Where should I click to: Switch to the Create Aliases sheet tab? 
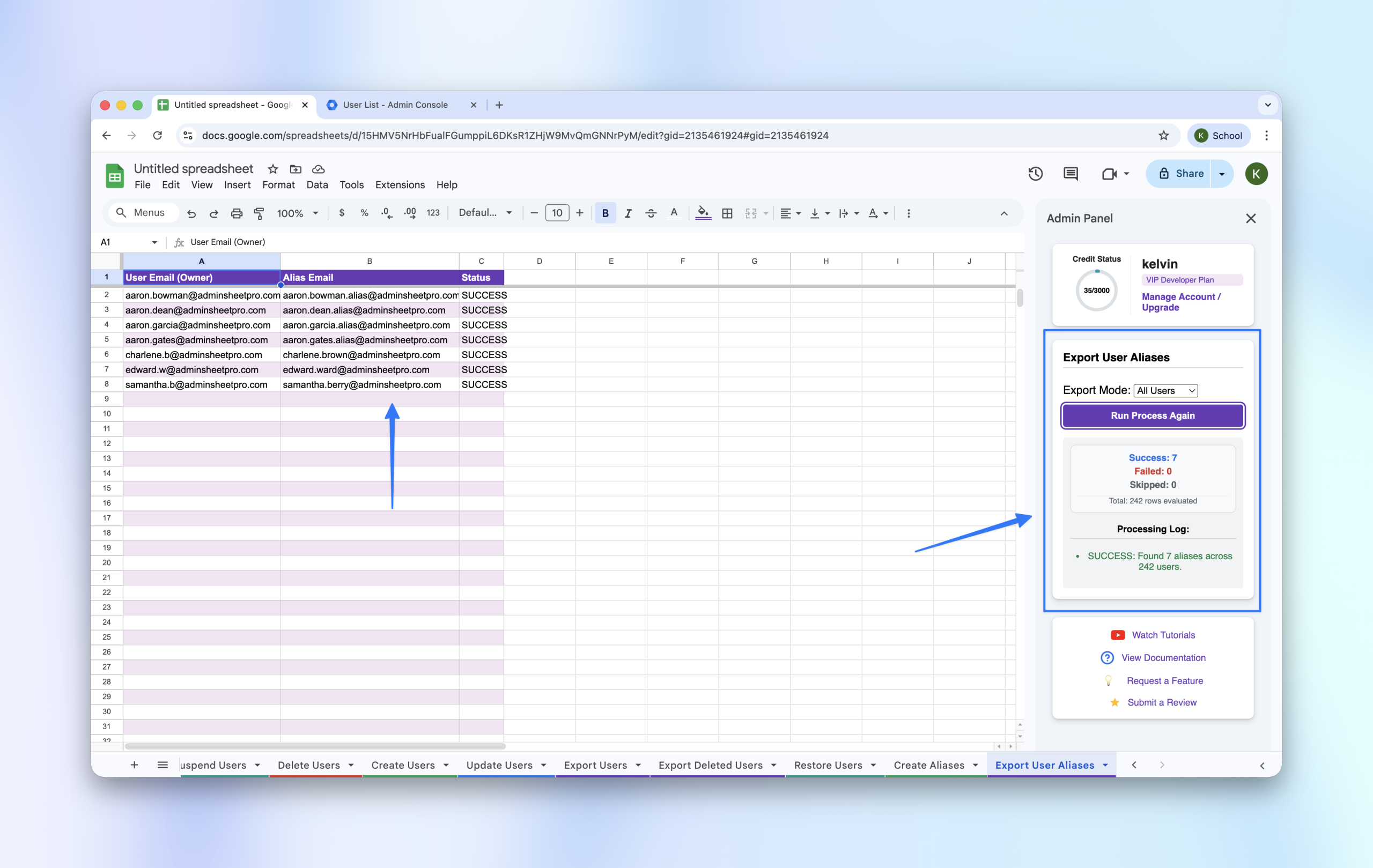[929, 765]
